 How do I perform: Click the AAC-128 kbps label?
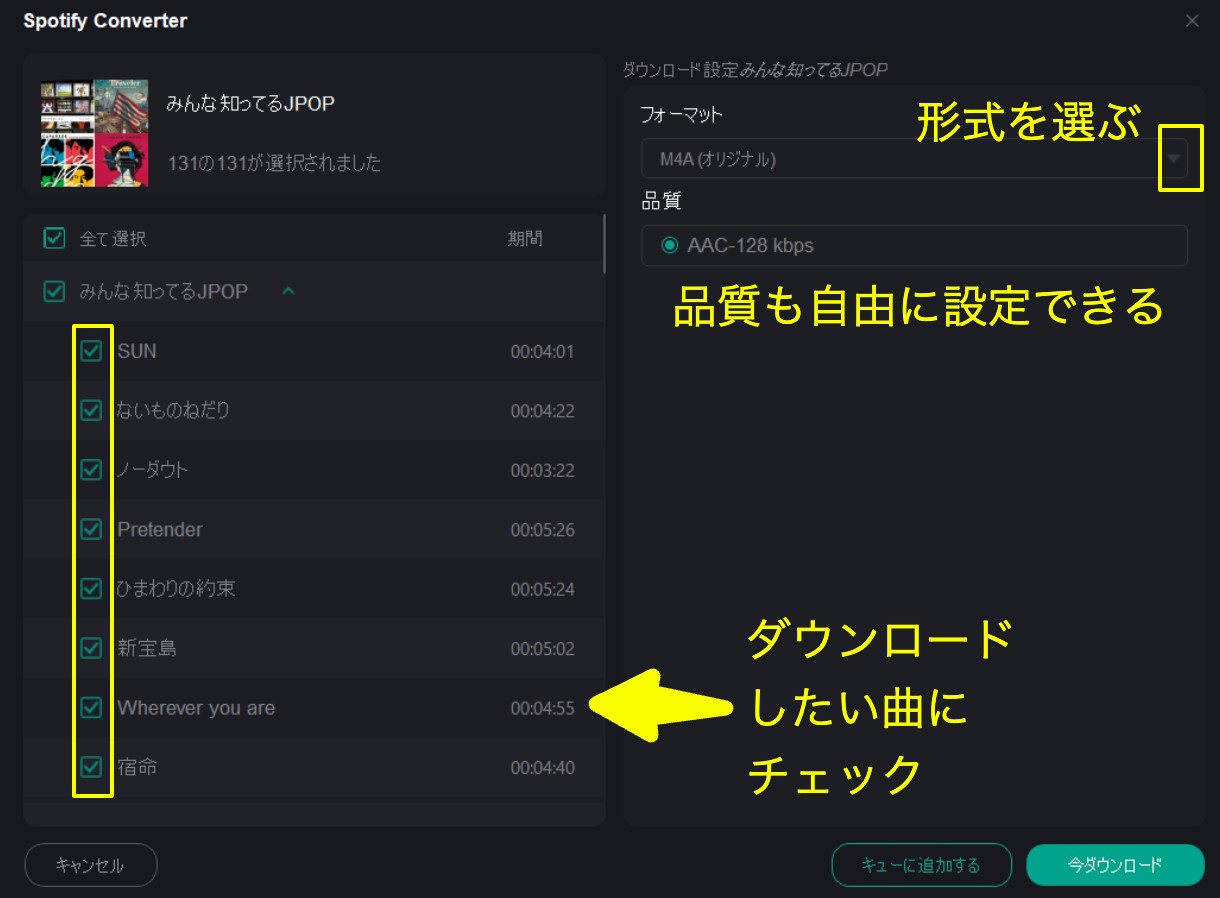click(x=750, y=245)
